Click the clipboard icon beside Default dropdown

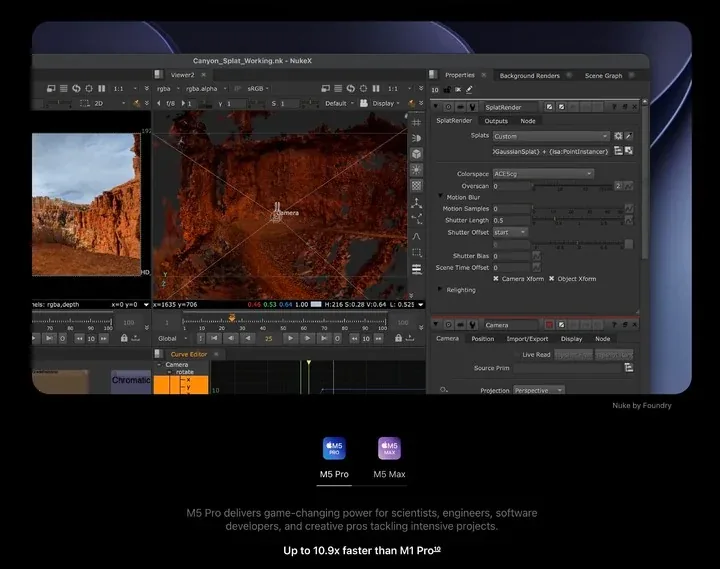[364, 103]
